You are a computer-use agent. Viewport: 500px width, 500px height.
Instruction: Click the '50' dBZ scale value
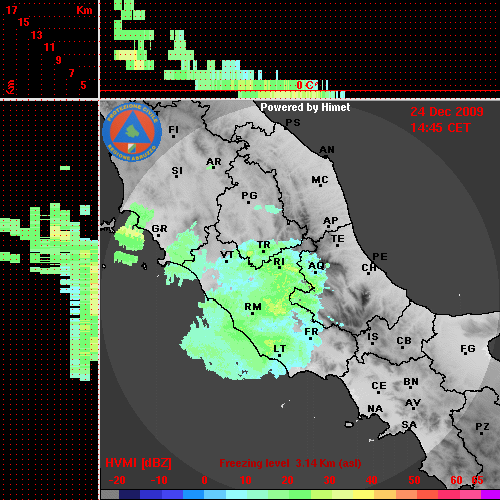(414, 480)
